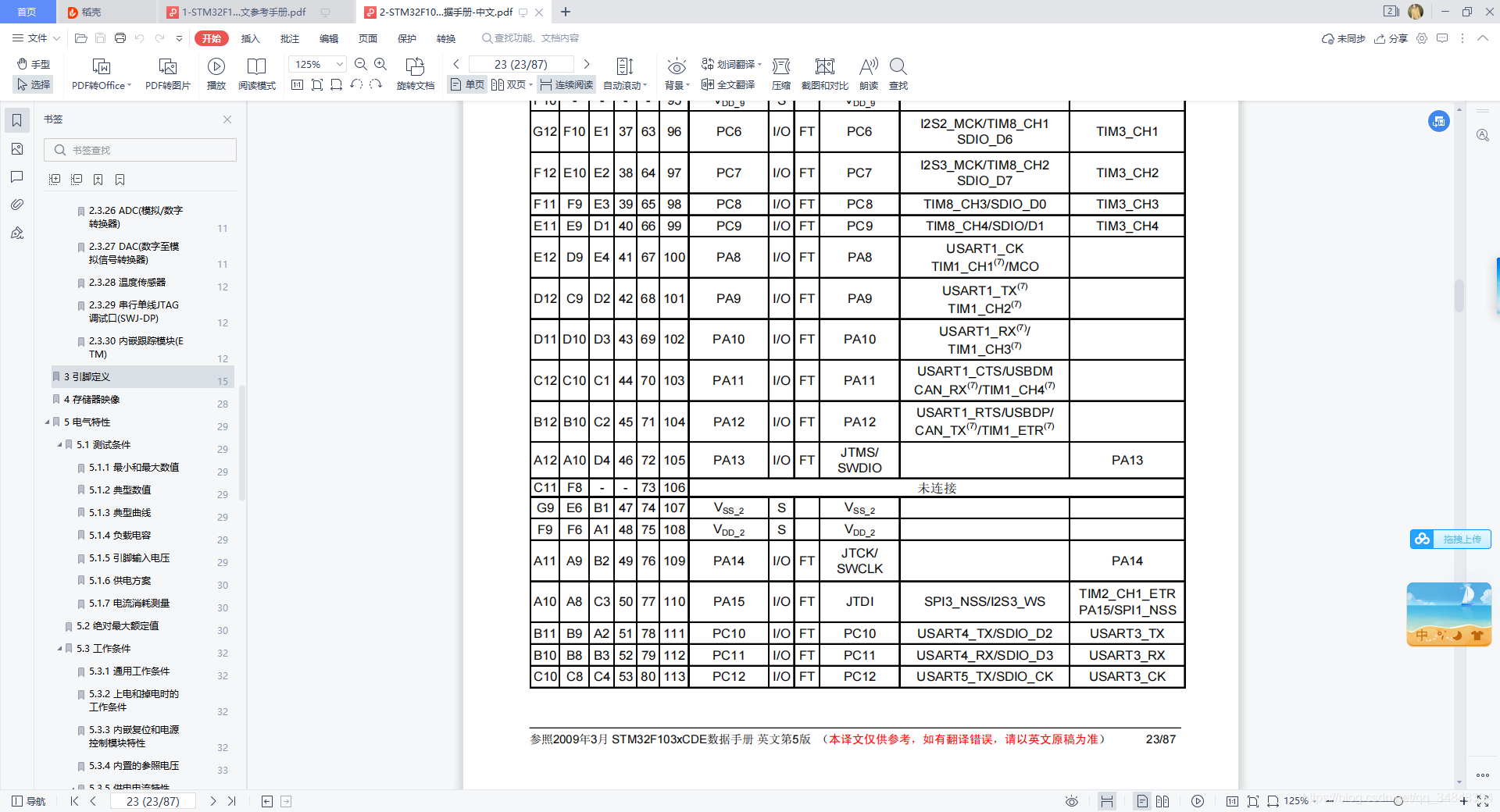This screenshot has height=812, width=1500.
Task: Activate the Select (选择) tool
Action: click(34, 84)
